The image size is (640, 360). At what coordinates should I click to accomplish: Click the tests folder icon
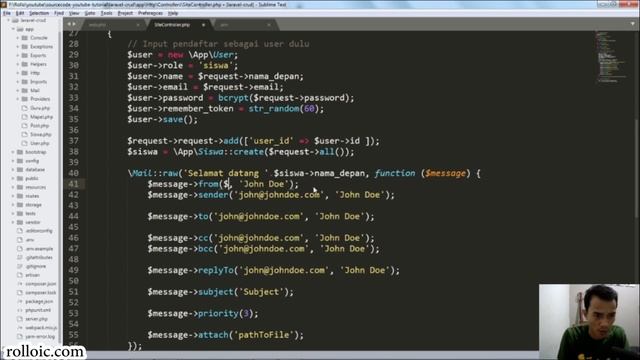click(20, 213)
